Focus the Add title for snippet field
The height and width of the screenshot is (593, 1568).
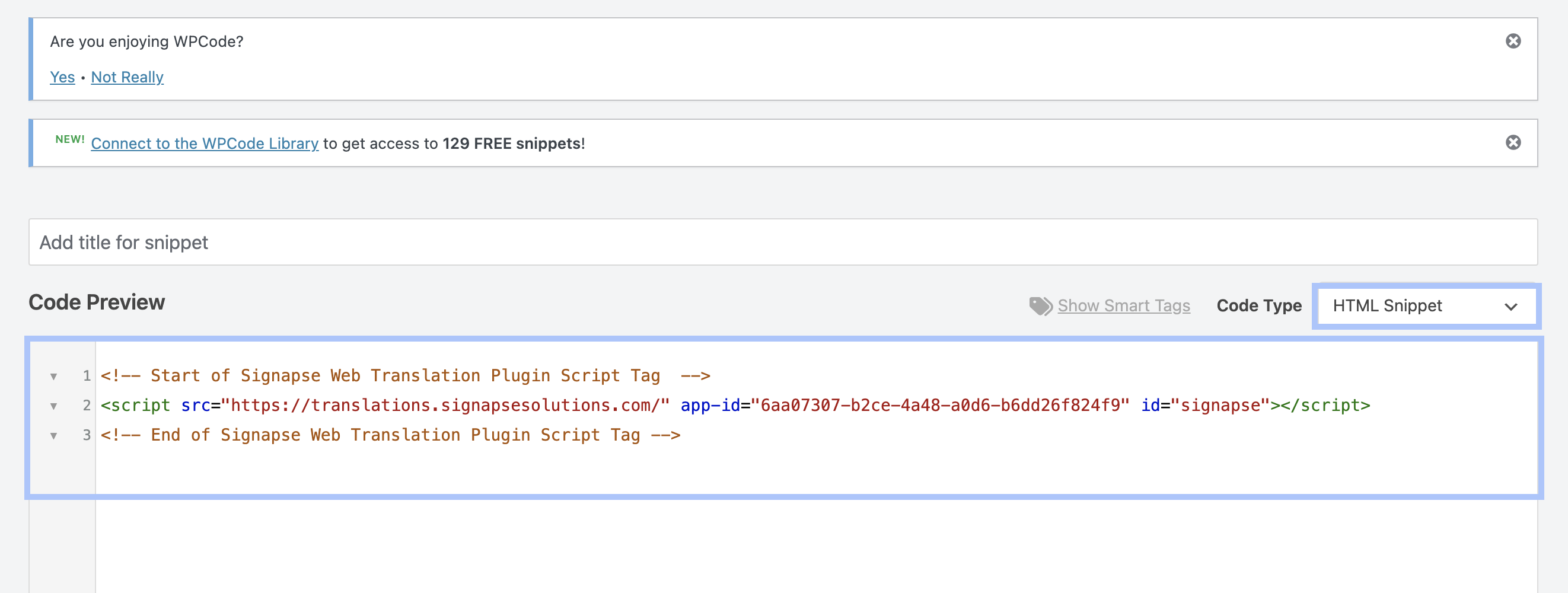click(783, 243)
